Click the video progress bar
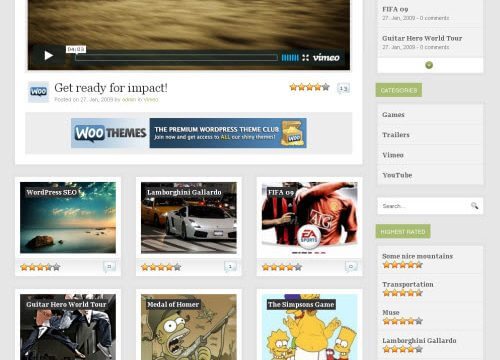Screen dimensions: 500x360 (x=176, y=58)
